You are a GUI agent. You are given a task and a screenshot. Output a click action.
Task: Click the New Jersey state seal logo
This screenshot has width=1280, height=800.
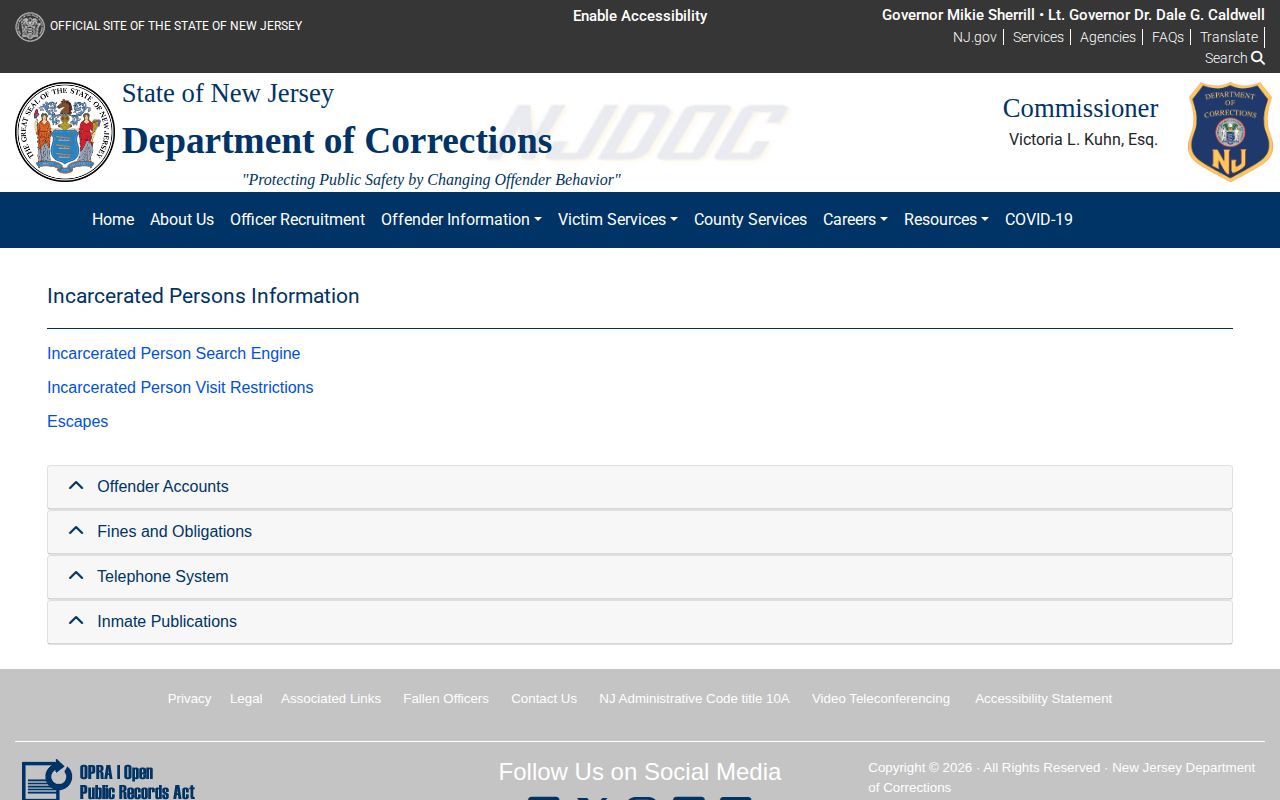point(65,132)
